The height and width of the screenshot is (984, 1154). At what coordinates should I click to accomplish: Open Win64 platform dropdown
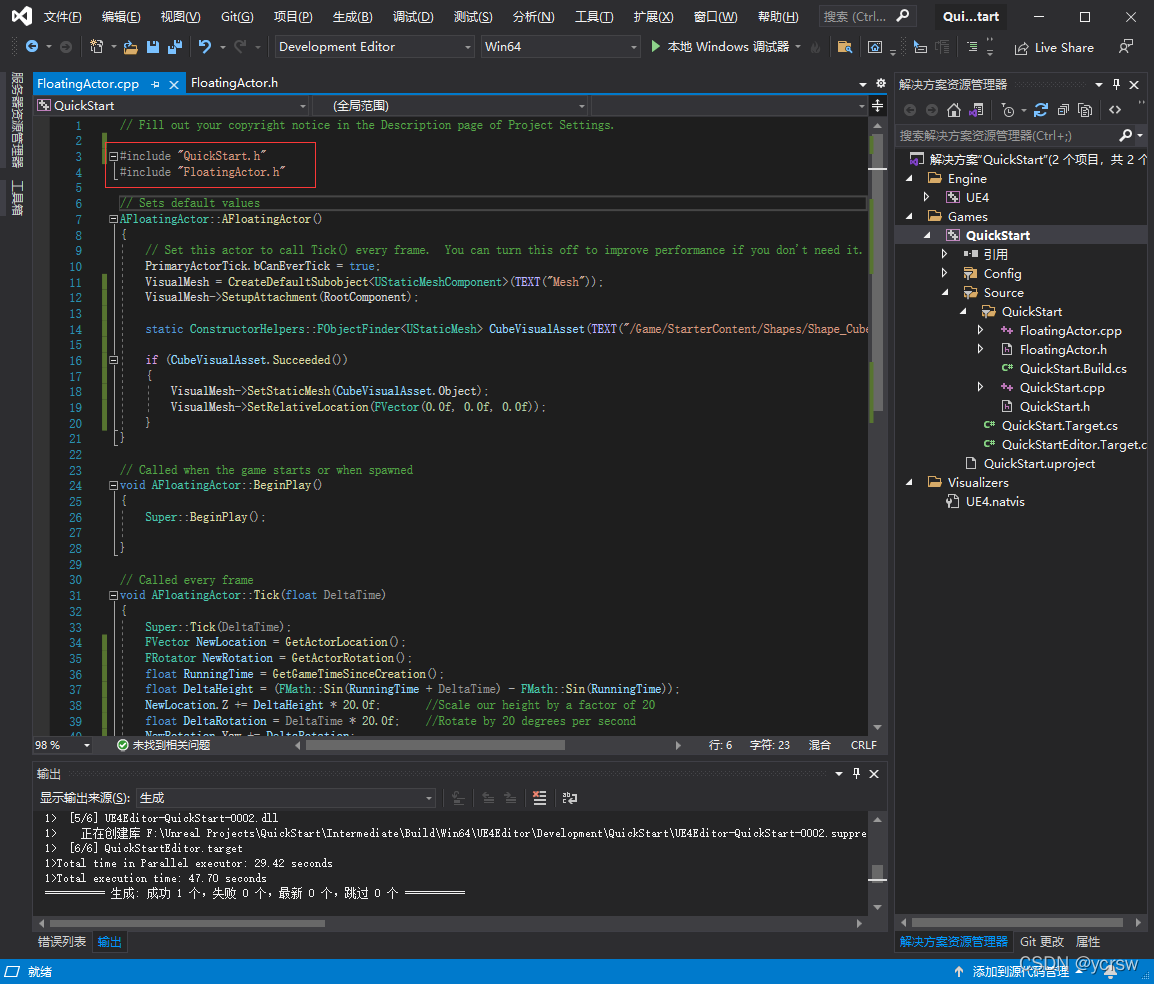coord(561,47)
